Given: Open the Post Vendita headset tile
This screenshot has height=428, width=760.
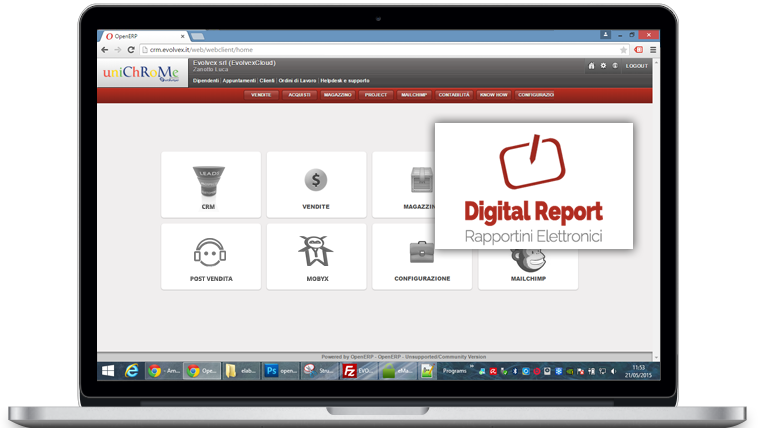Looking at the screenshot, I should coord(210,256).
